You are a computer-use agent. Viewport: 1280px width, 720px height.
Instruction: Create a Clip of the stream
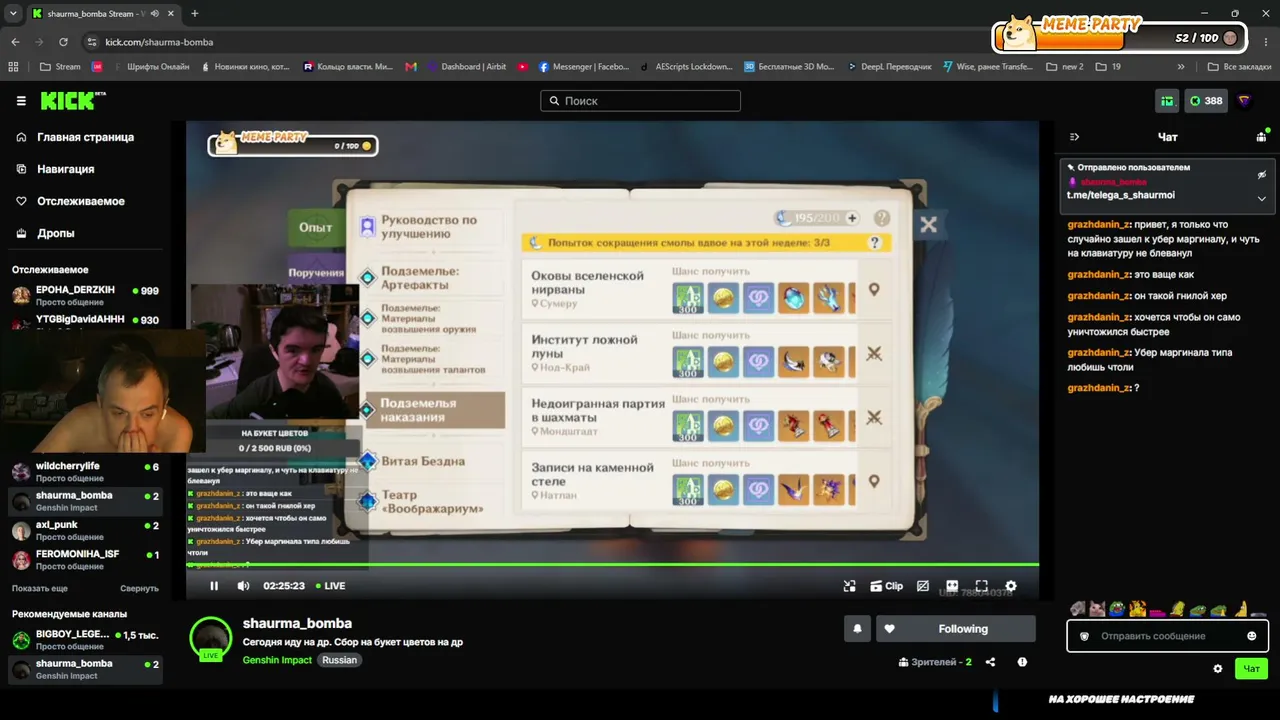click(x=886, y=586)
